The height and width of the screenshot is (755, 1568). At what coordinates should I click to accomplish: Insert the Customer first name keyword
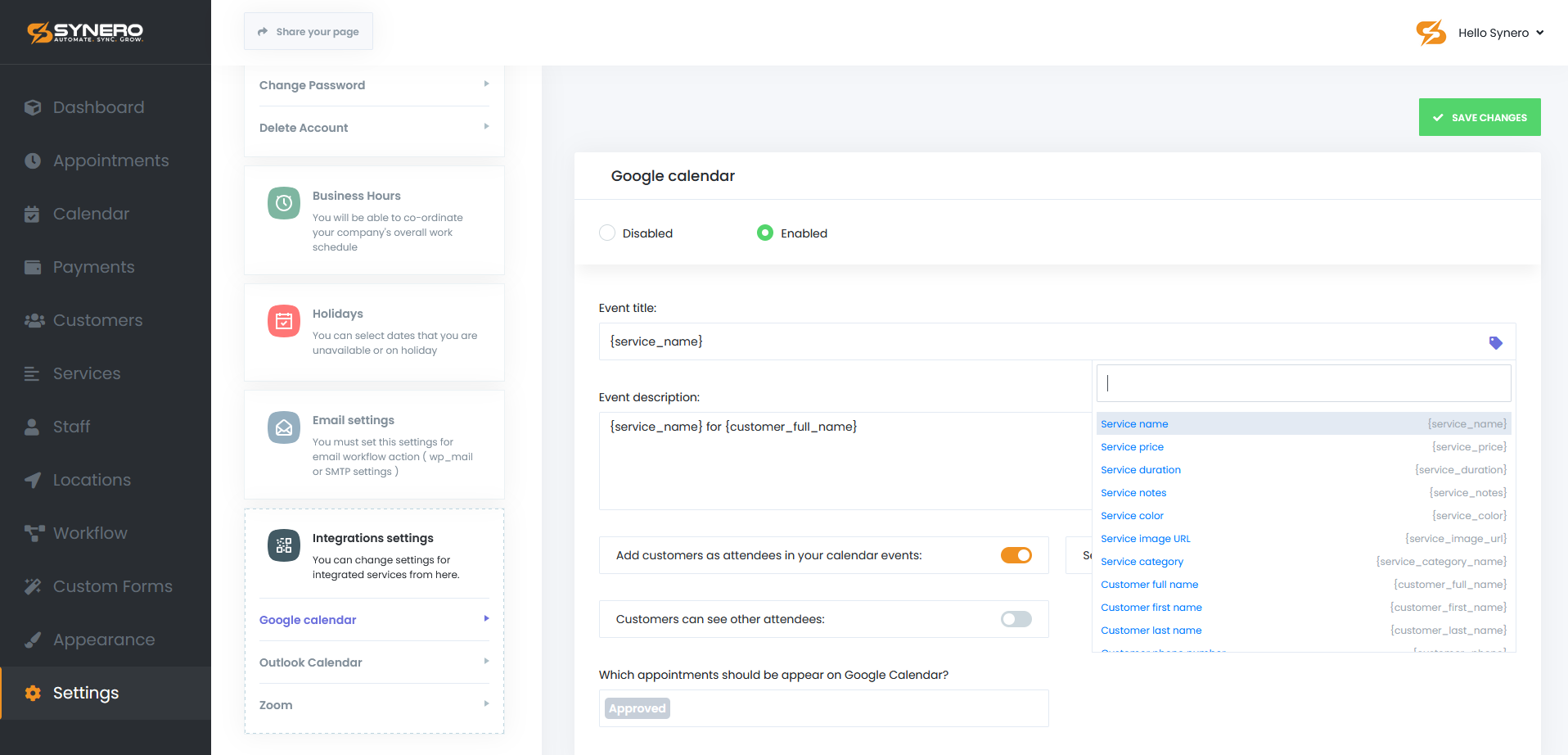coord(1303,607)
